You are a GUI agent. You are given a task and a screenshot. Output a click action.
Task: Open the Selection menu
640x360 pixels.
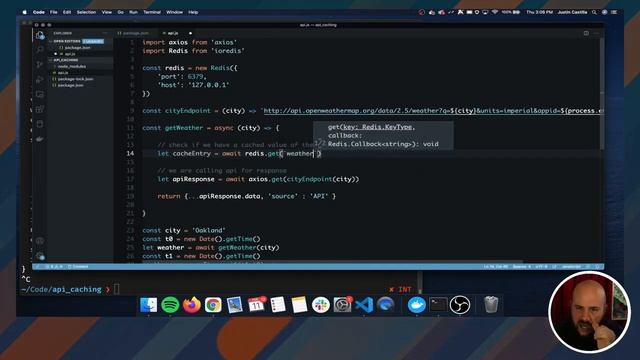(86, 12)
